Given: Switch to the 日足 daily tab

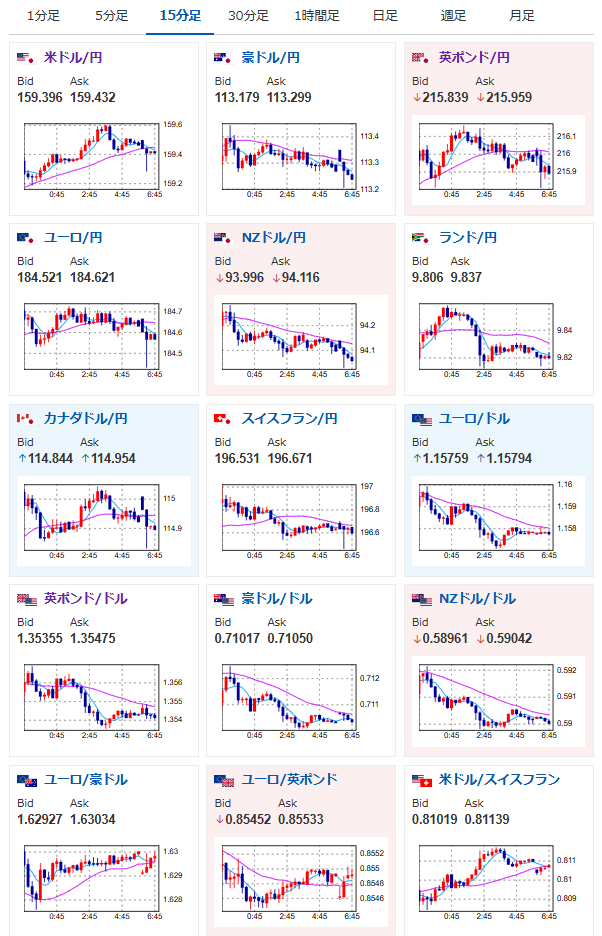Looking at the screenshot, I should pos(385,16).
